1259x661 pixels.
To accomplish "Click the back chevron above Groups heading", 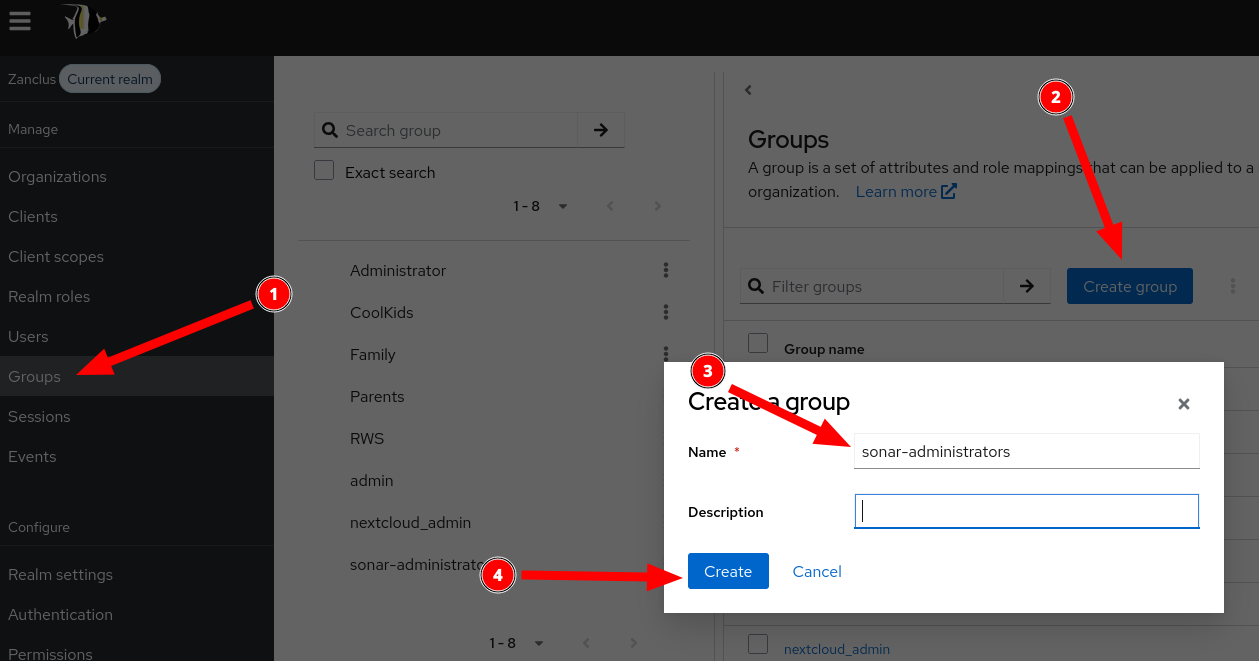I will click(x=748, y=90).
